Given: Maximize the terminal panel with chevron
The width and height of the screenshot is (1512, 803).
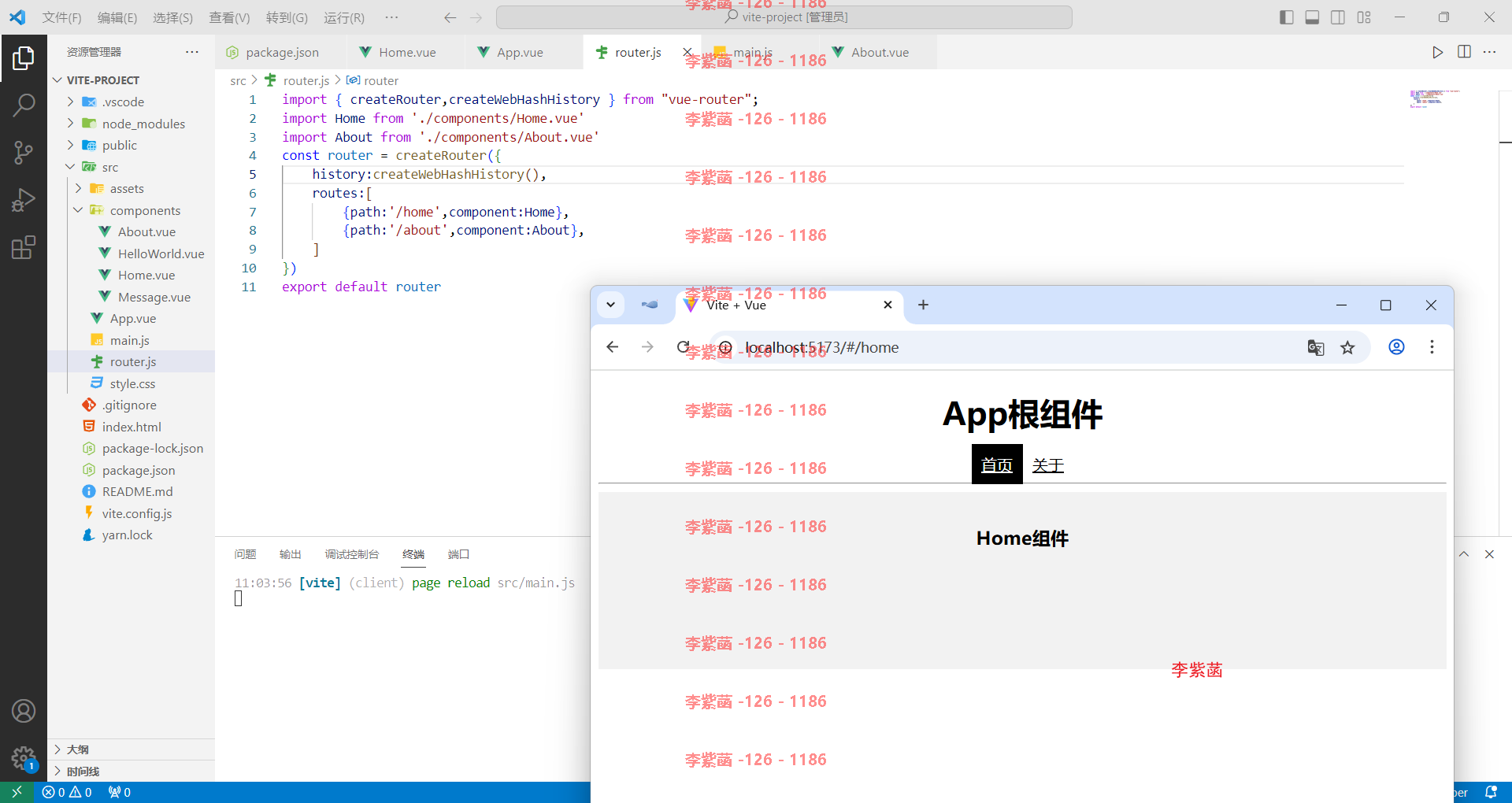Looking at the screenshot, I should tap(1464, 554).
